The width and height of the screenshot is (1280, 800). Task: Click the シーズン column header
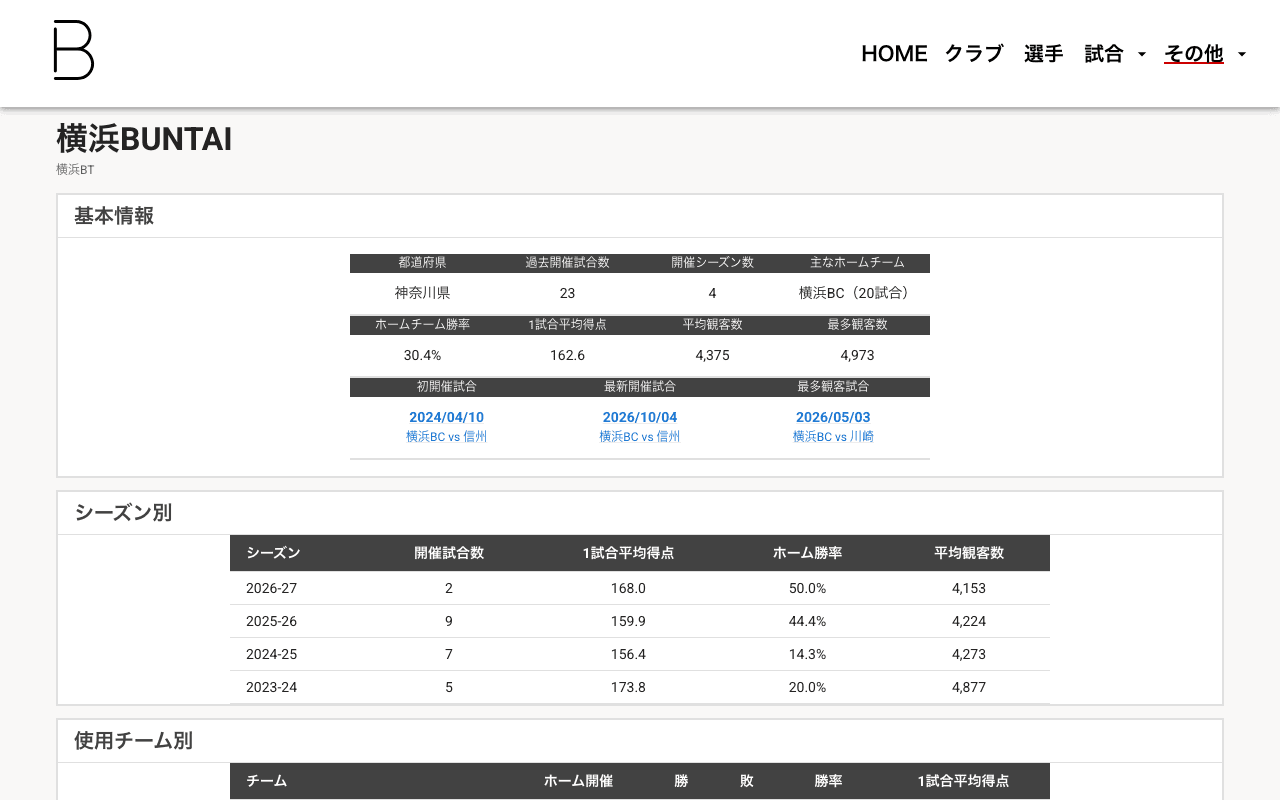273,553
